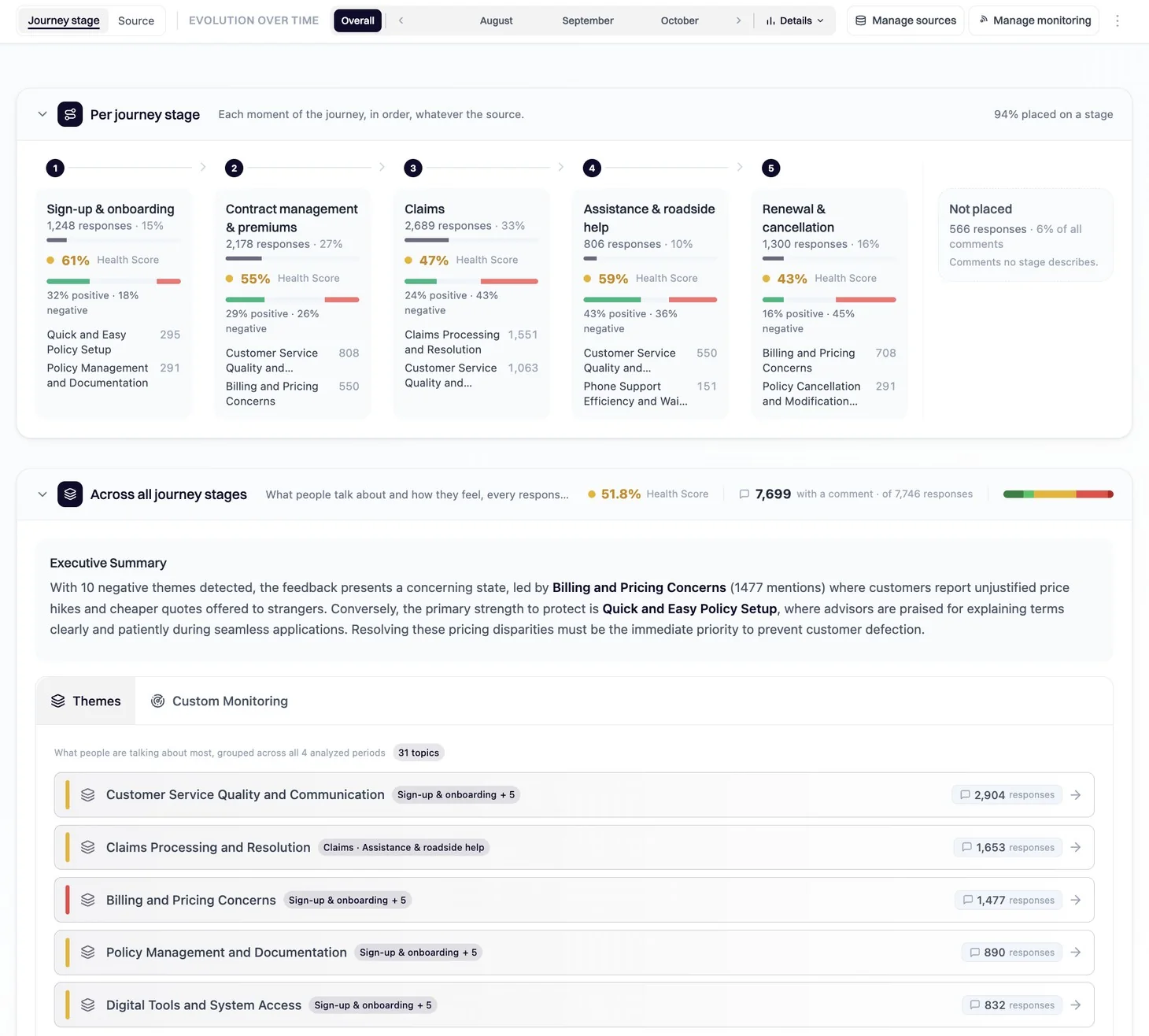The height and width of the screenshot is (1036, 1149).
Task: Open Billing and Pricing Concerns arrow
Action: (x=1075, y=900)
